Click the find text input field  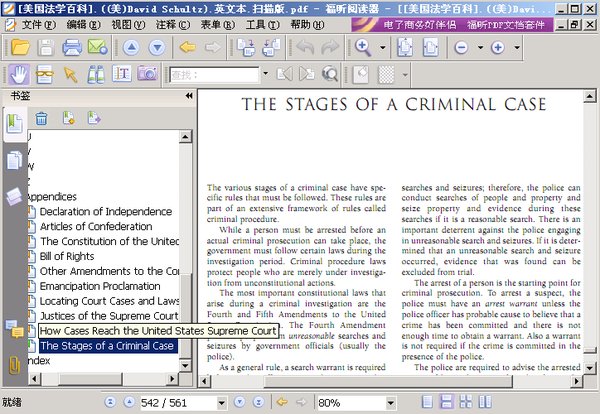214,74
